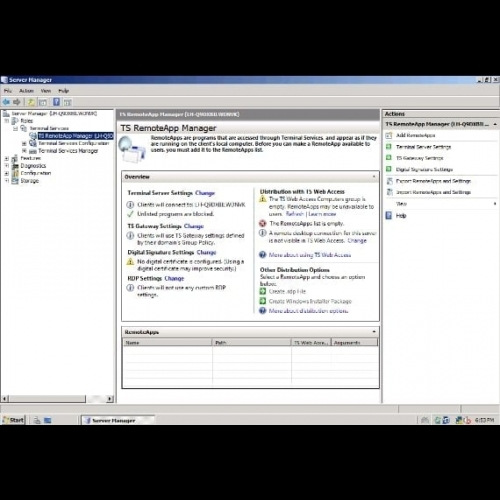Click the question icon beside More about using TS Web Access
Screen dimensions: 500x500
pos(263,255)
